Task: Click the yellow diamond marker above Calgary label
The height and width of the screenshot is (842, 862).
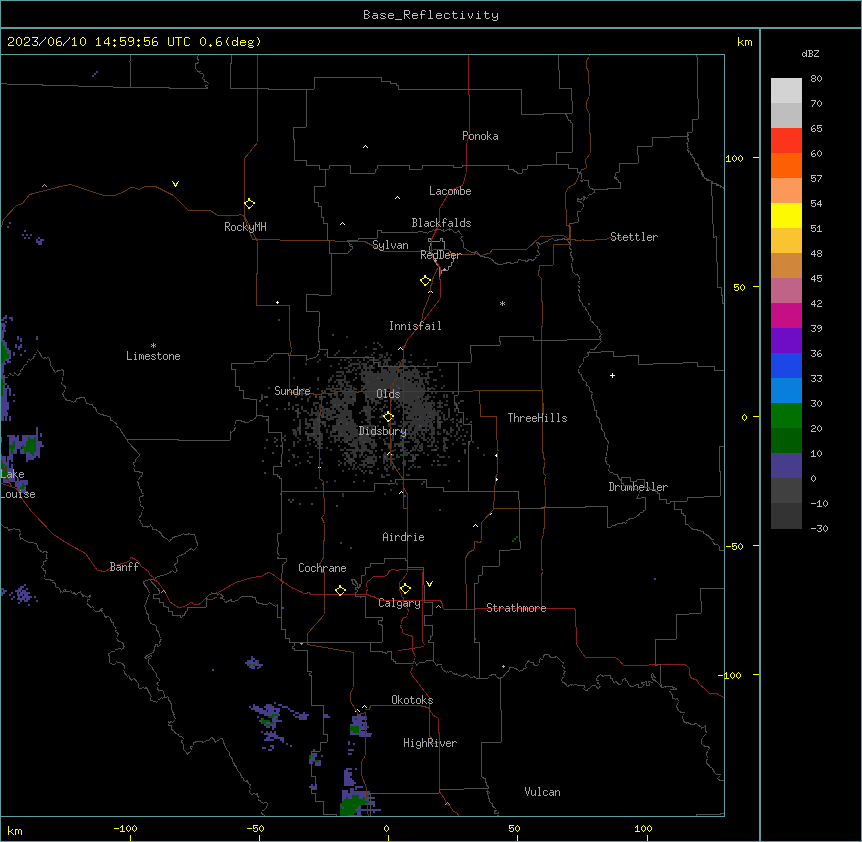Action: click(x=405, y=589)
